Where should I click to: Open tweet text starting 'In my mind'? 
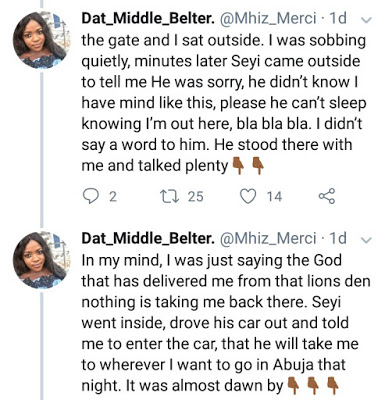tap(226, 323)
